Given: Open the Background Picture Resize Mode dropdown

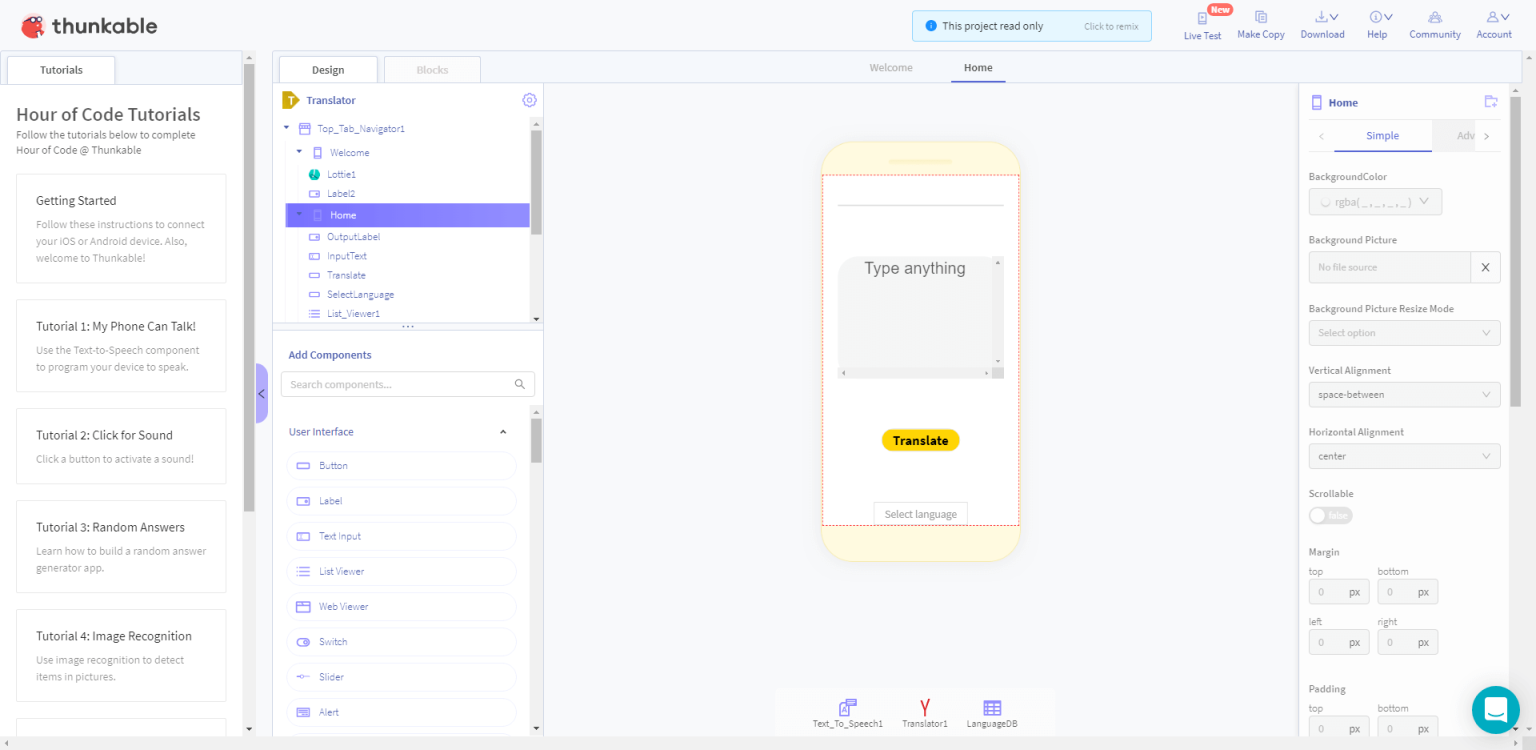Looking at the screenshot, I should tap(1404, 332).
